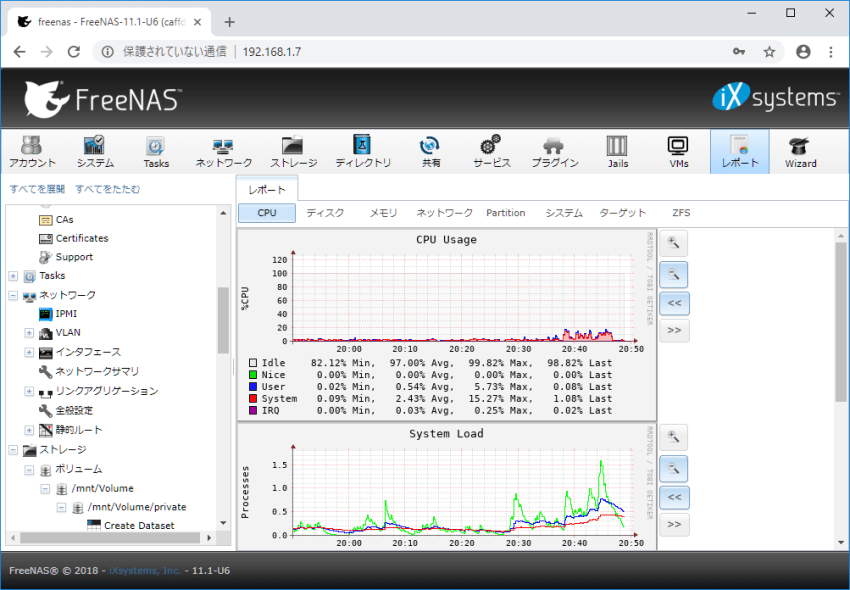This screenshot has height=590, width=850.
Task: Launch the Wizard hat icon
Action: pos(800,151)
